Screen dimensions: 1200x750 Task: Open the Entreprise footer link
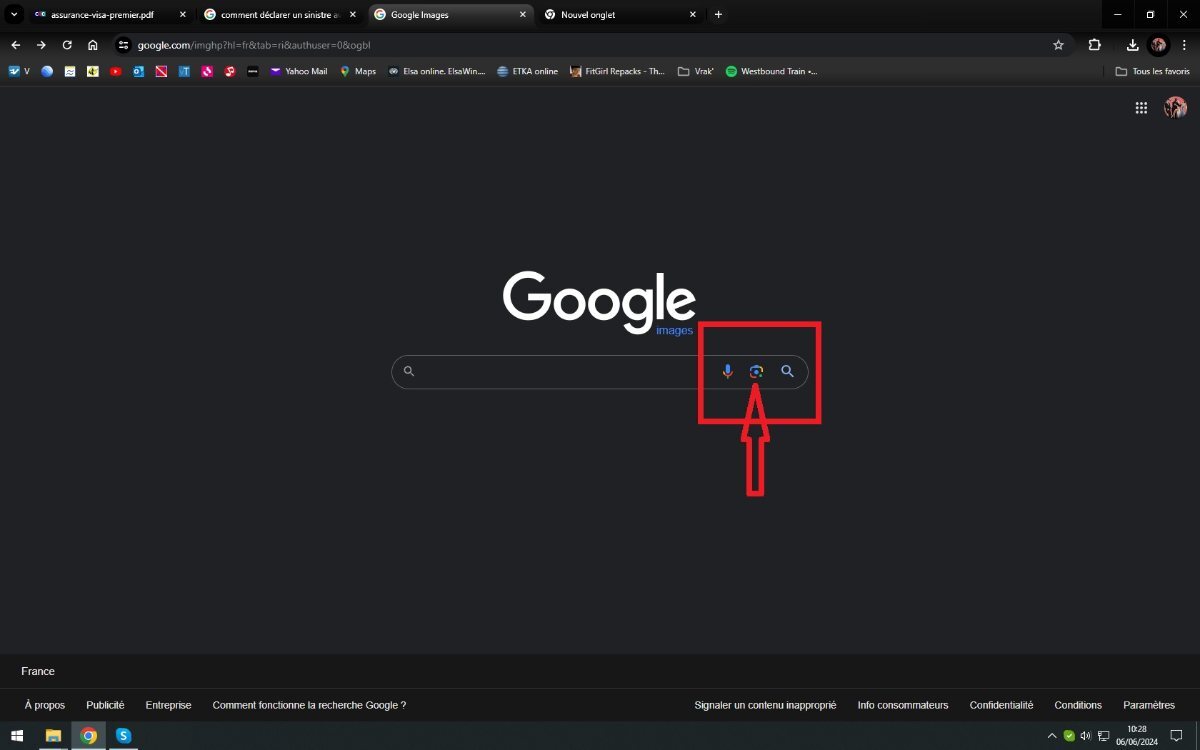coord(168,705)
